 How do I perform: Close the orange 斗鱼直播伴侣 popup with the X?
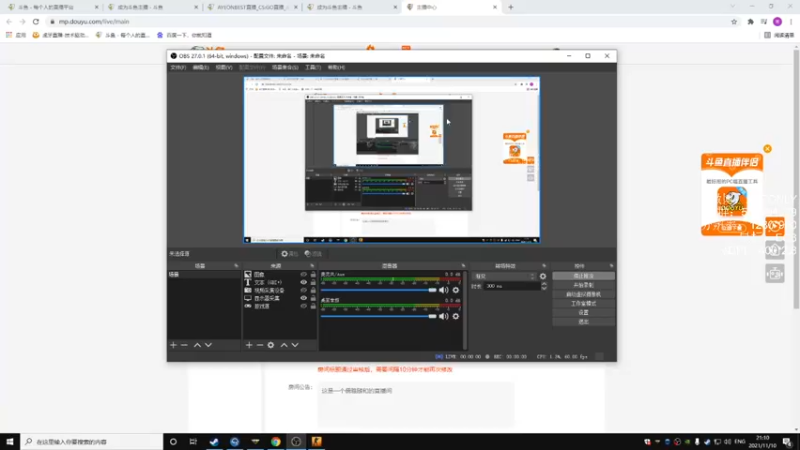[x=767, y=149]
